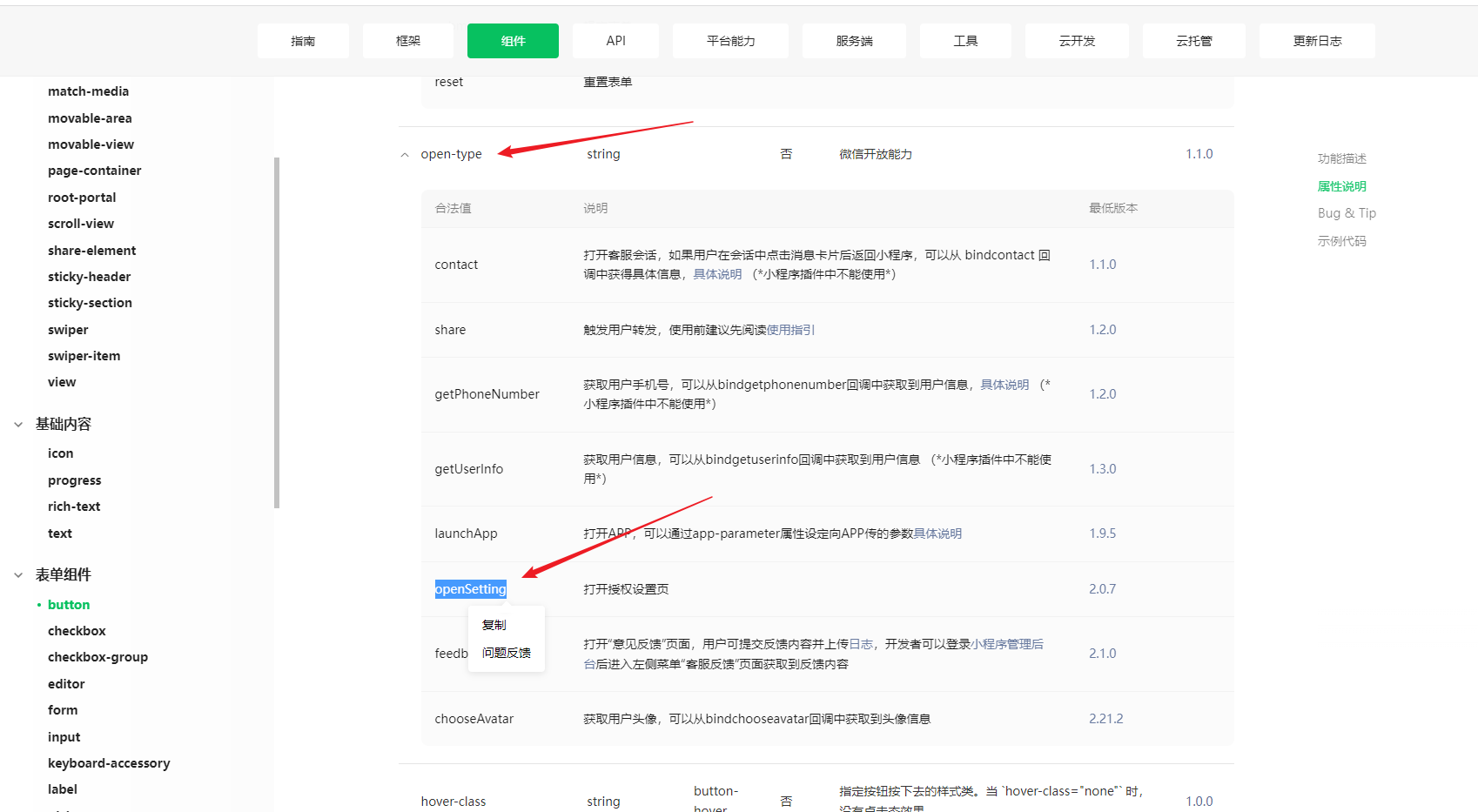Screen dimensions: 1478x812
Task: Click the hover-class property name
Action: [453, 802]
